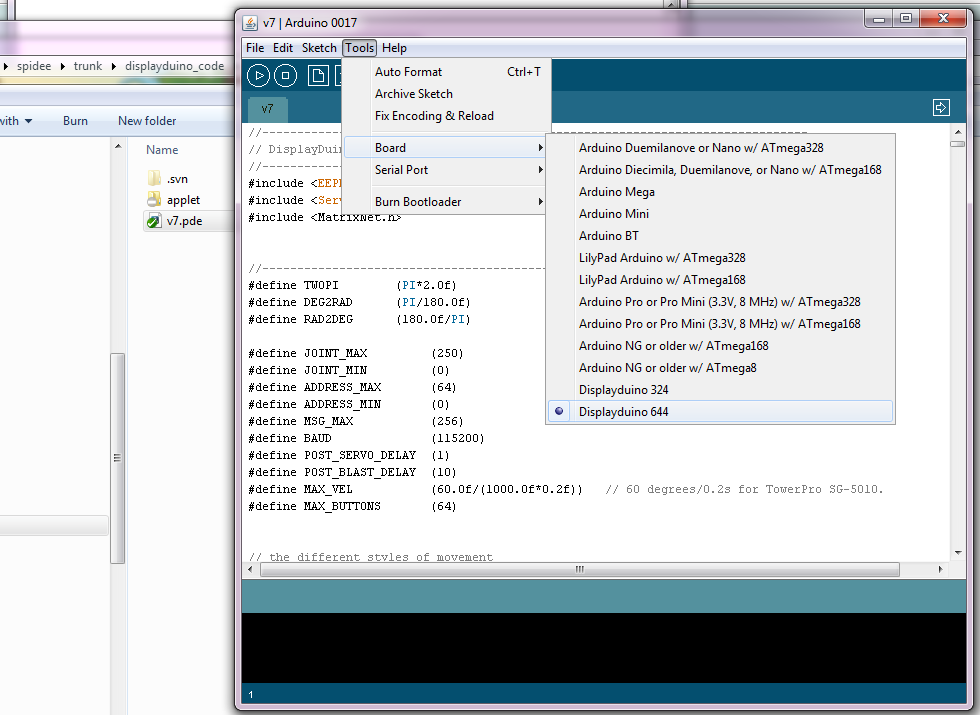Viewport: 980px width, 715px height.
Task: Click the Java icon in title bar
Action: click(250, 22)
